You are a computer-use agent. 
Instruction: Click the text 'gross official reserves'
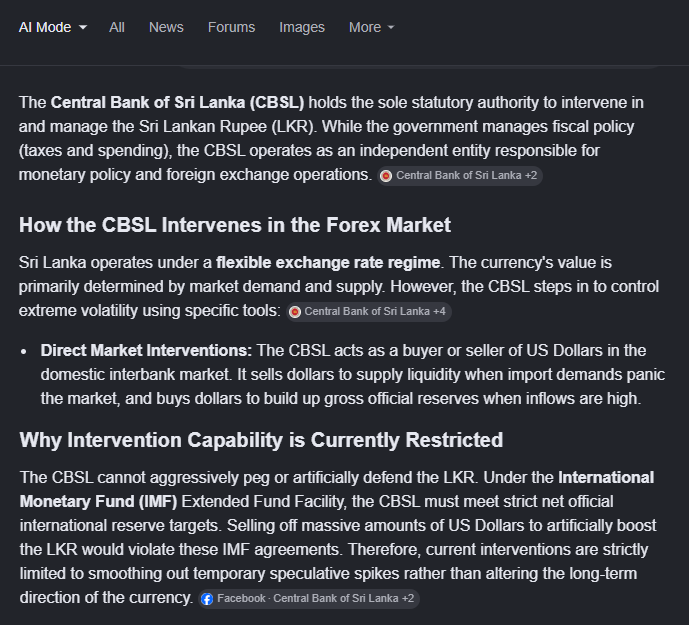pos(401,398)
